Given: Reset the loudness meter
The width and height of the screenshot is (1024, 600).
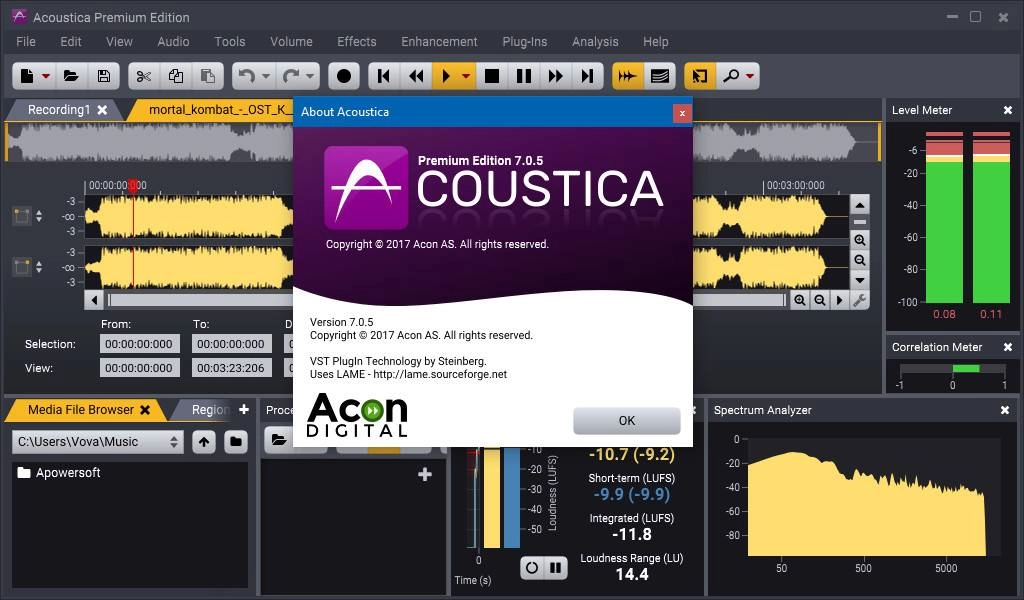Looking at the screenshot, I should coord(532,568).
